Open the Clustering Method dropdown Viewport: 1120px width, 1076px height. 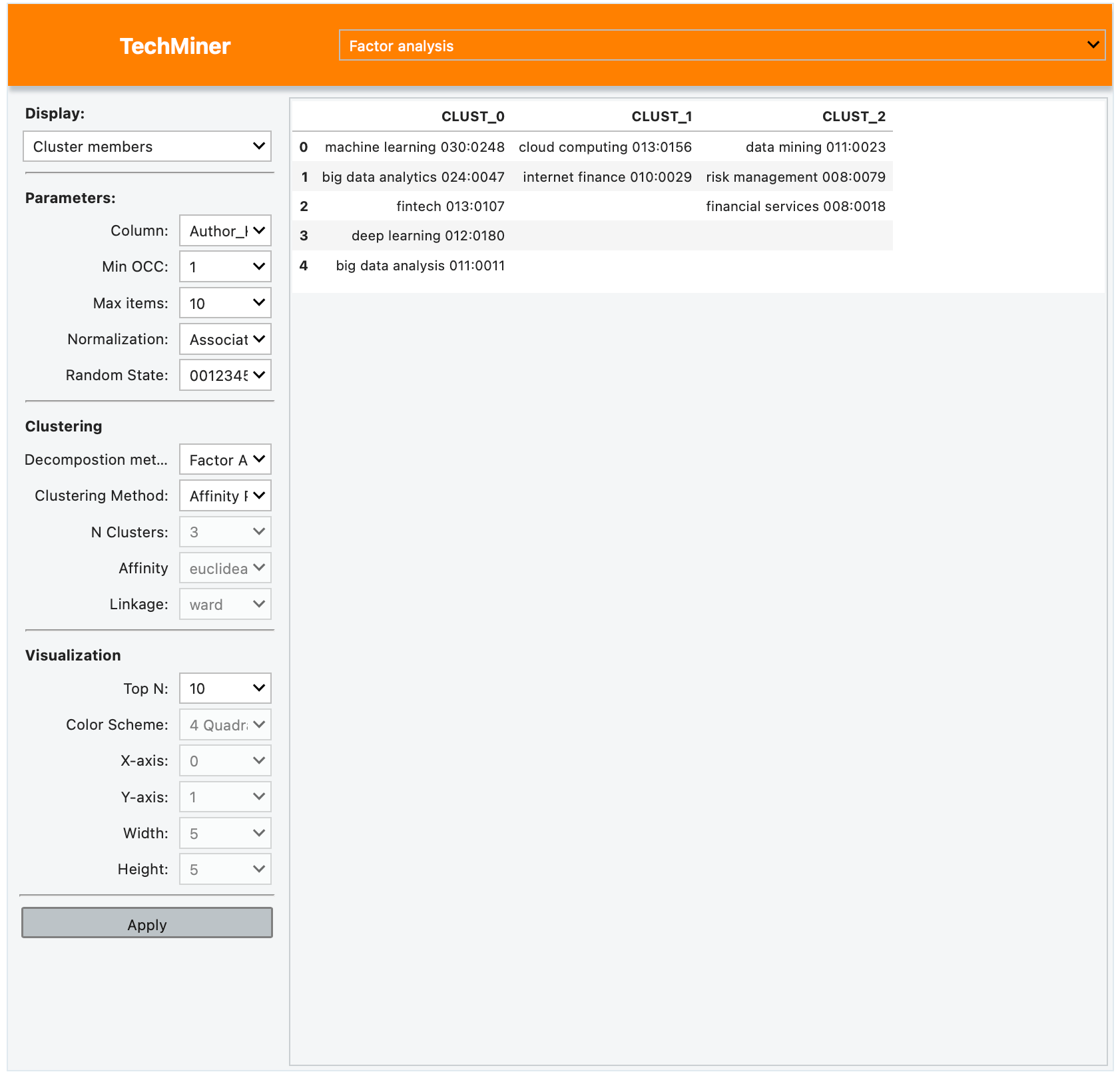pyautogui.click(x=225, y=495)
